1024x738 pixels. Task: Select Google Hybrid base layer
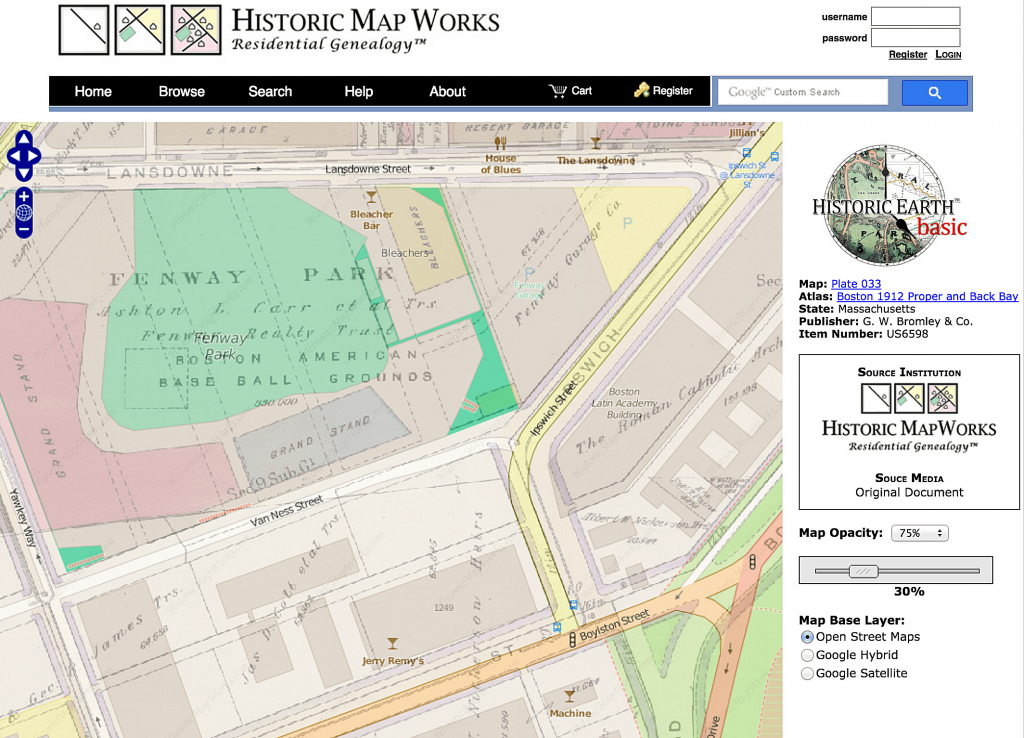[808, 655]
